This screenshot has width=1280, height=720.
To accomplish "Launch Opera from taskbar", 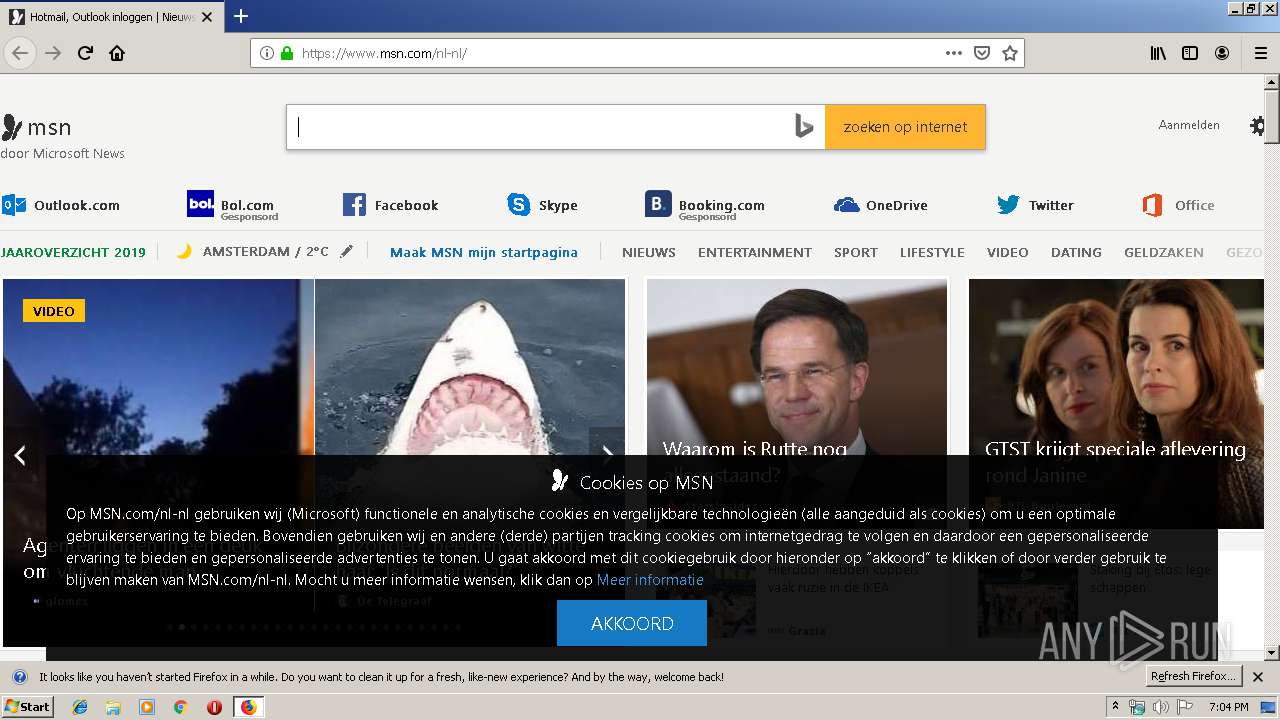I will point(214,707).
